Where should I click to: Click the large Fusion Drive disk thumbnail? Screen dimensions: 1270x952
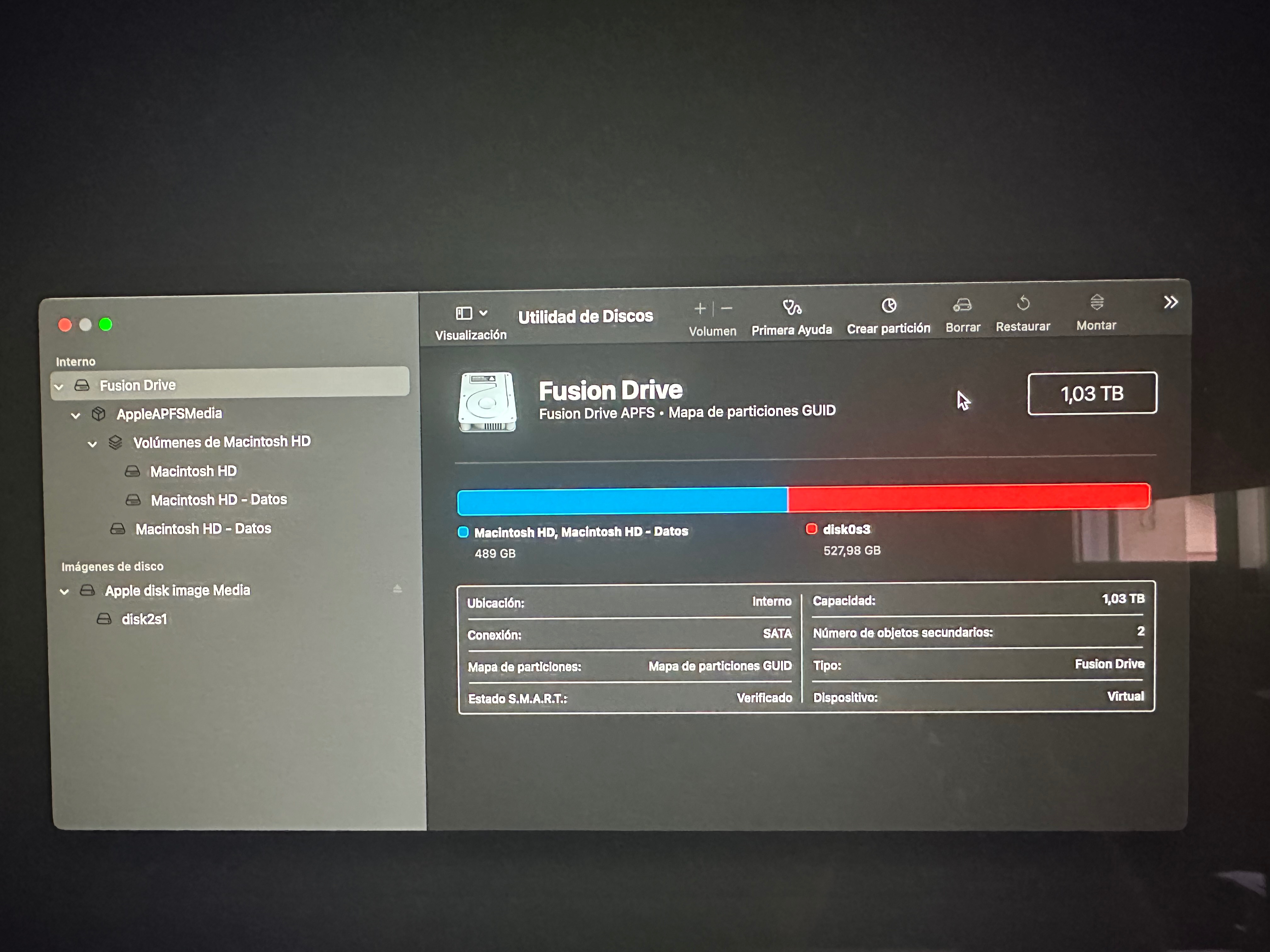click(487, 402)
